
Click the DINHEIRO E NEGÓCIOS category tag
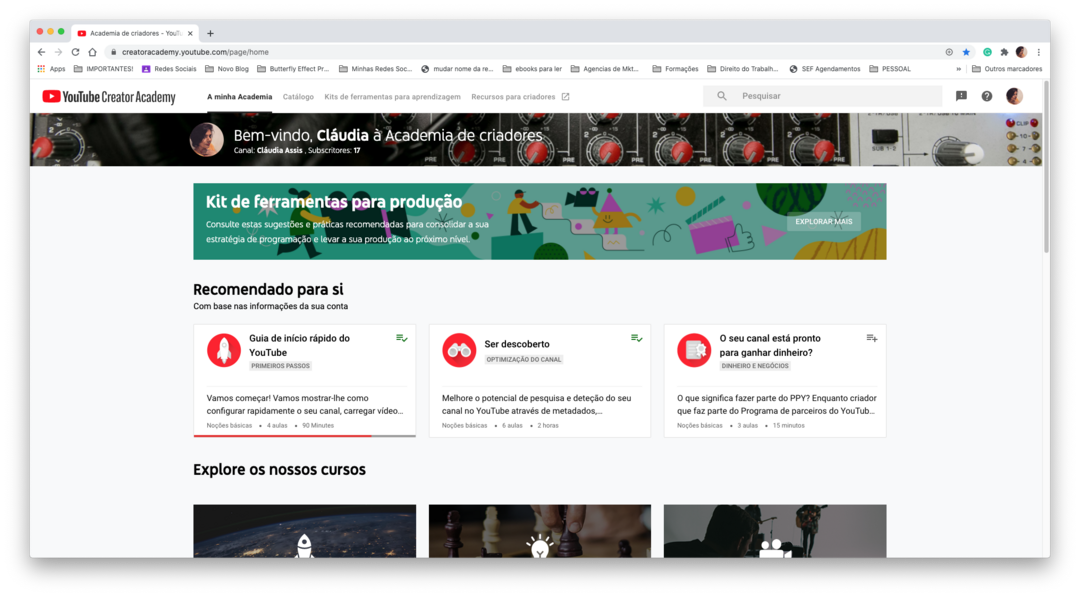(x=755, y=366)
